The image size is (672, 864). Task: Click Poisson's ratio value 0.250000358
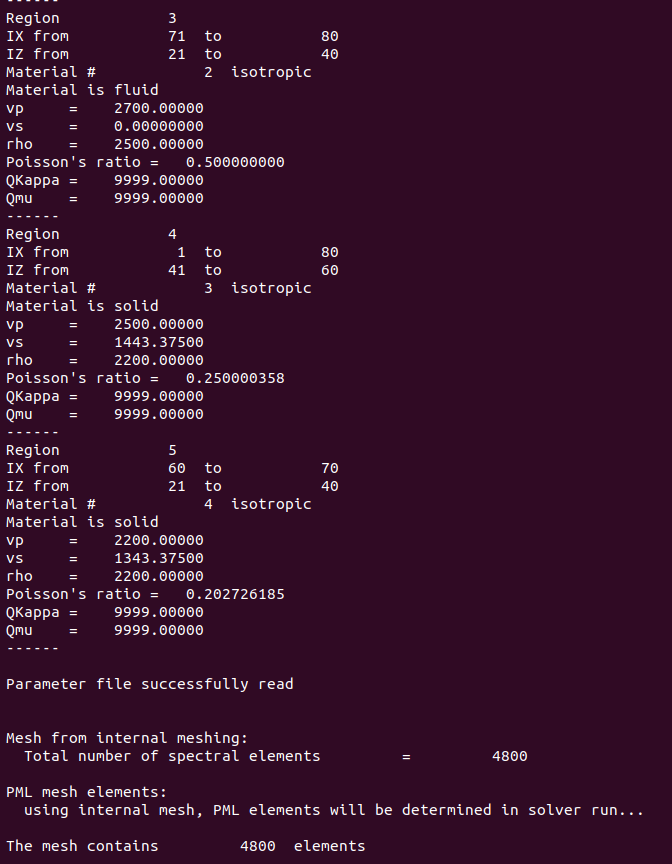[x=235, y=378]
